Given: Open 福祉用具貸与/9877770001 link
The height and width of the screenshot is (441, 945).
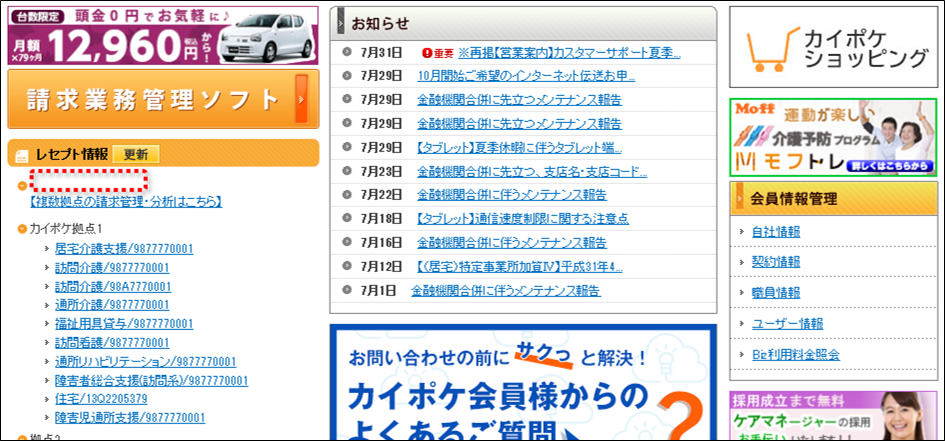Looking at the screenshot, I should [x=124, y=324].
